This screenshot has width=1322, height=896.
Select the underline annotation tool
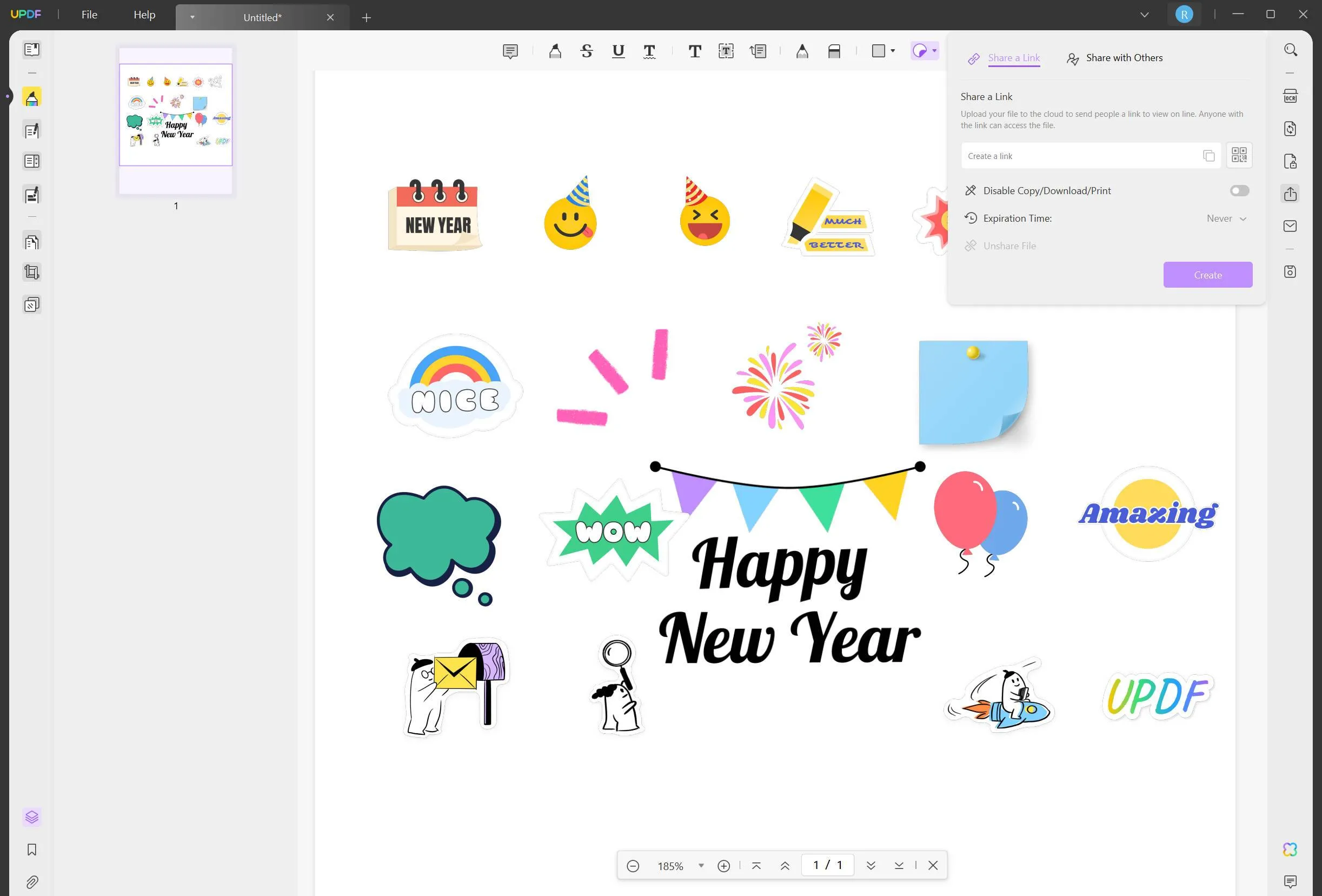618,51
